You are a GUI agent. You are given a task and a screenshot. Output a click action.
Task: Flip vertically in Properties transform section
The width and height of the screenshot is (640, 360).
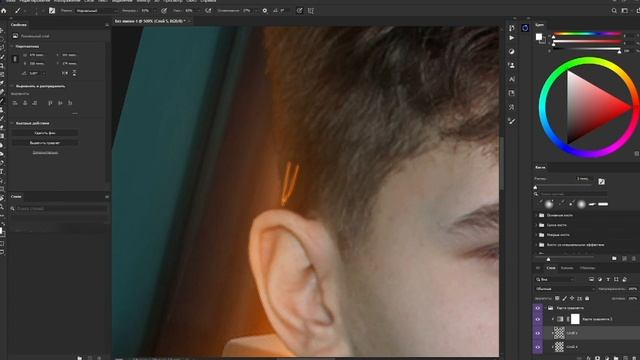pyautogui.click(x=74, y=73)
